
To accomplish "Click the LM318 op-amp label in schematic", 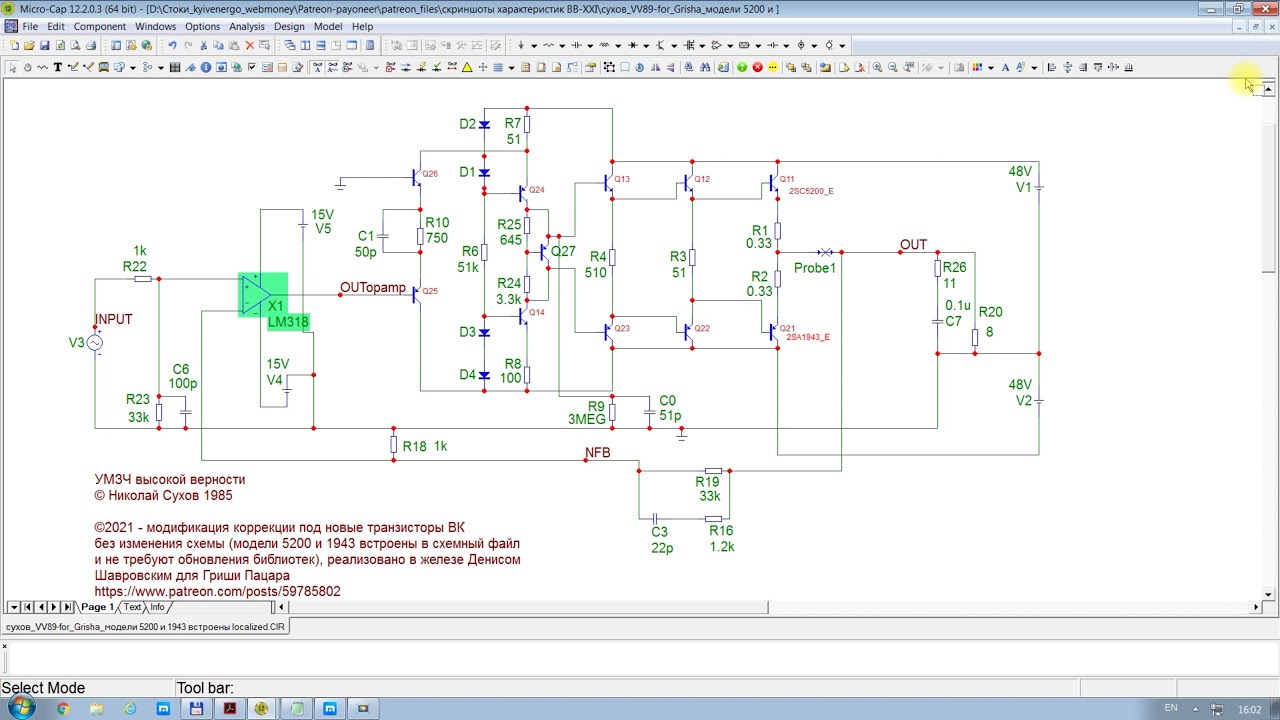I will click(x=288, y=322).
